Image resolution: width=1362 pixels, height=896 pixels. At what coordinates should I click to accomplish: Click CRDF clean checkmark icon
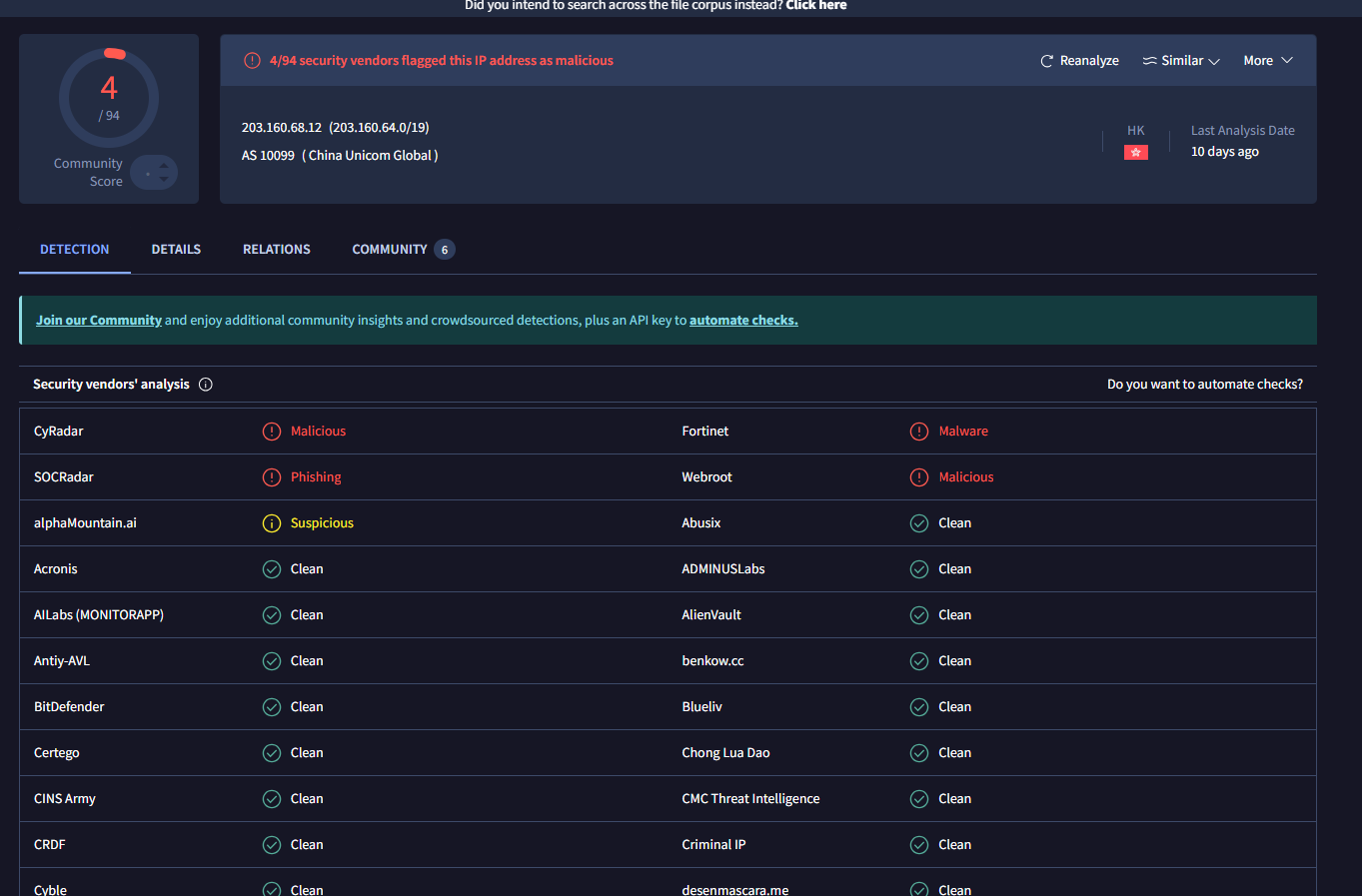tap(272, 845)
